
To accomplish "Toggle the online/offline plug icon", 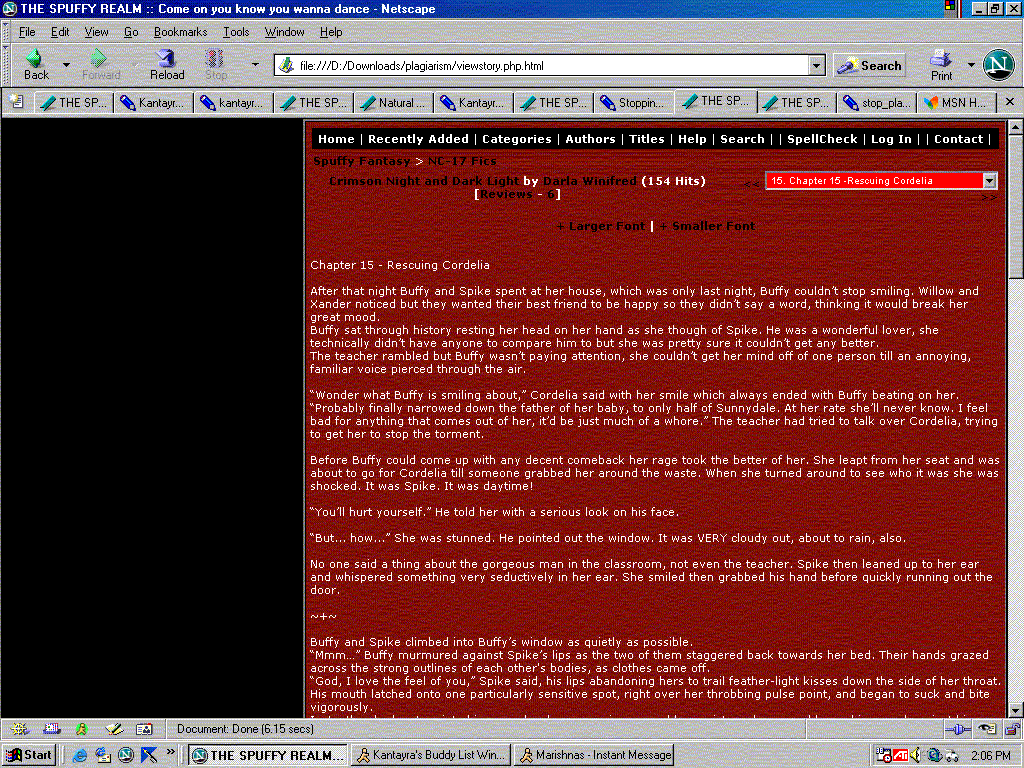I will [958, 729].
